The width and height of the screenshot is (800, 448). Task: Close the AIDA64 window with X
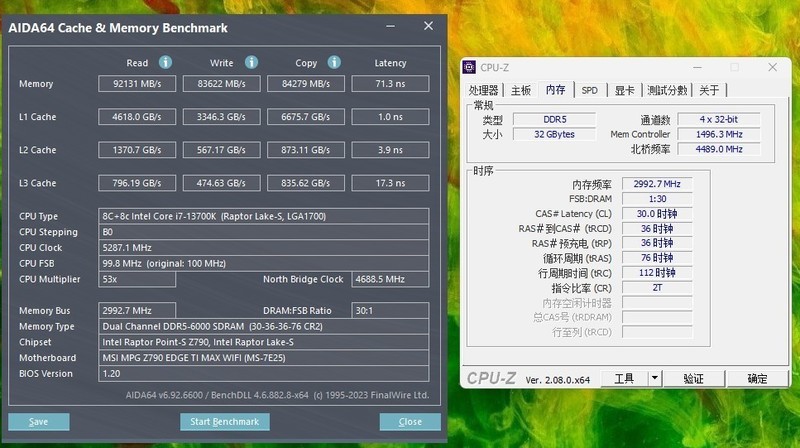[428, 26]
